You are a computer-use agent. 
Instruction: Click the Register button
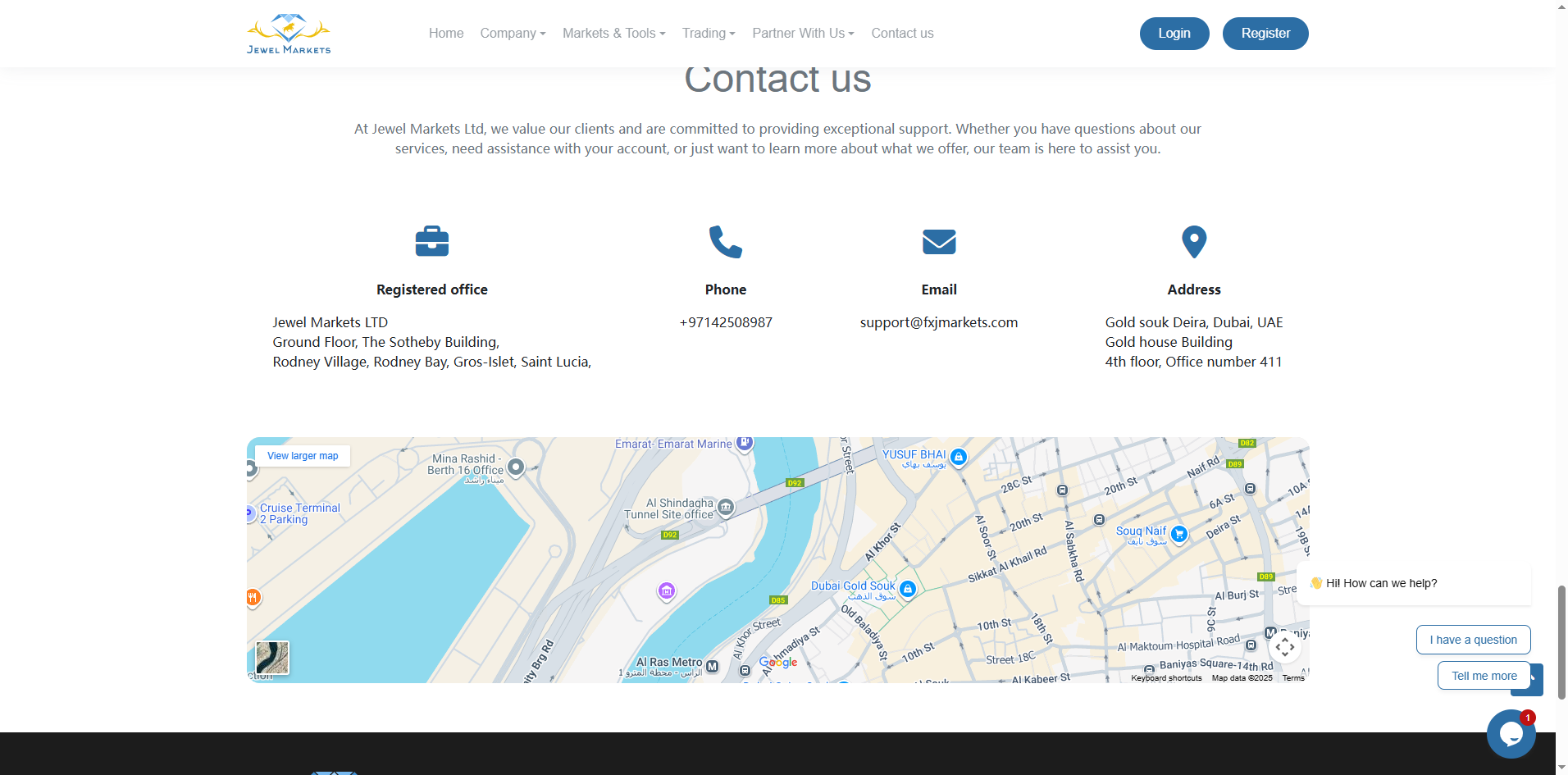[1265, 34]
